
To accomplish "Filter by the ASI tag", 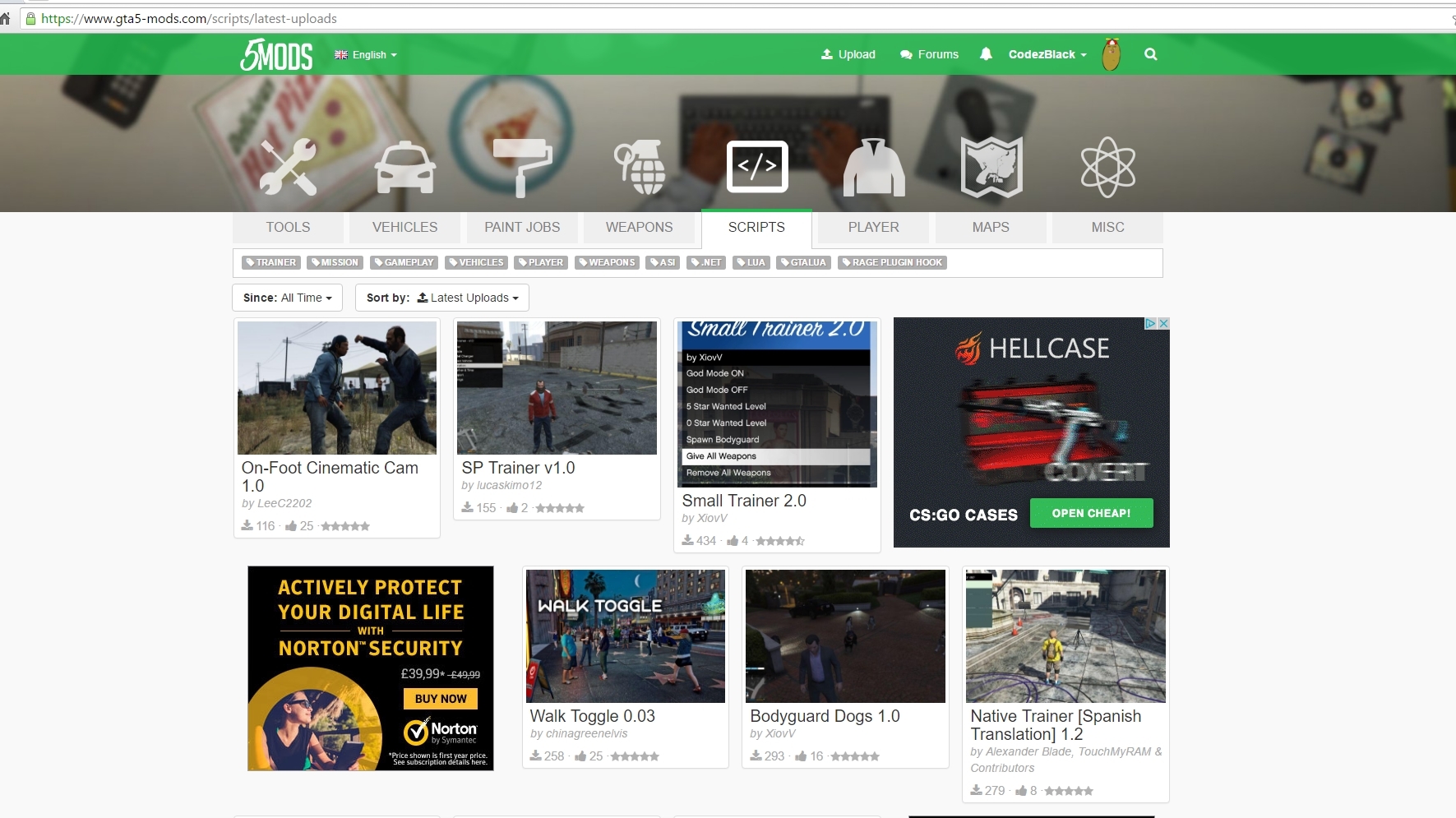I will (x=663, y=263).
